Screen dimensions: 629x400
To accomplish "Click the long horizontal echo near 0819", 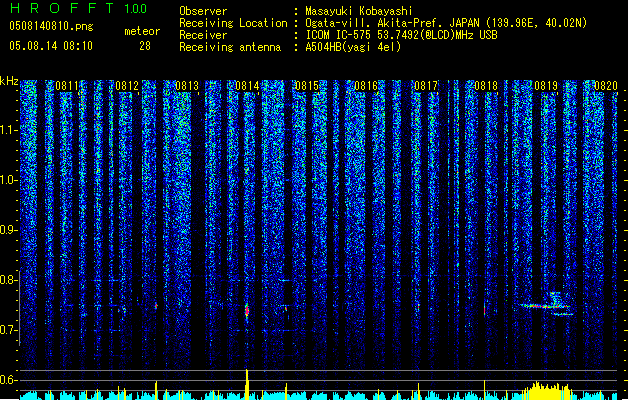I will (546, 306).
